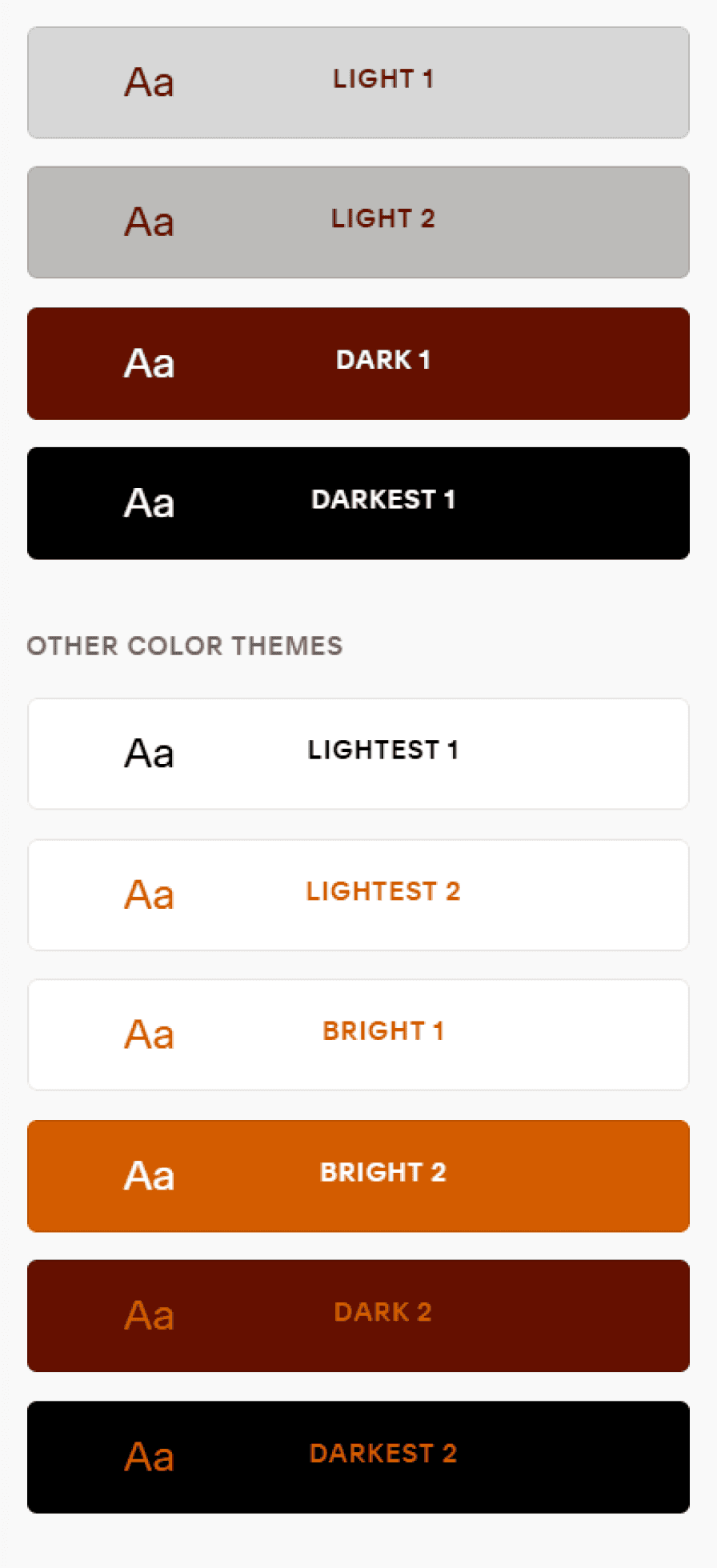Viewport: 717px width, 1568px height.
Task: Click the DARKEST 1 label text
Action: point(383,500)
